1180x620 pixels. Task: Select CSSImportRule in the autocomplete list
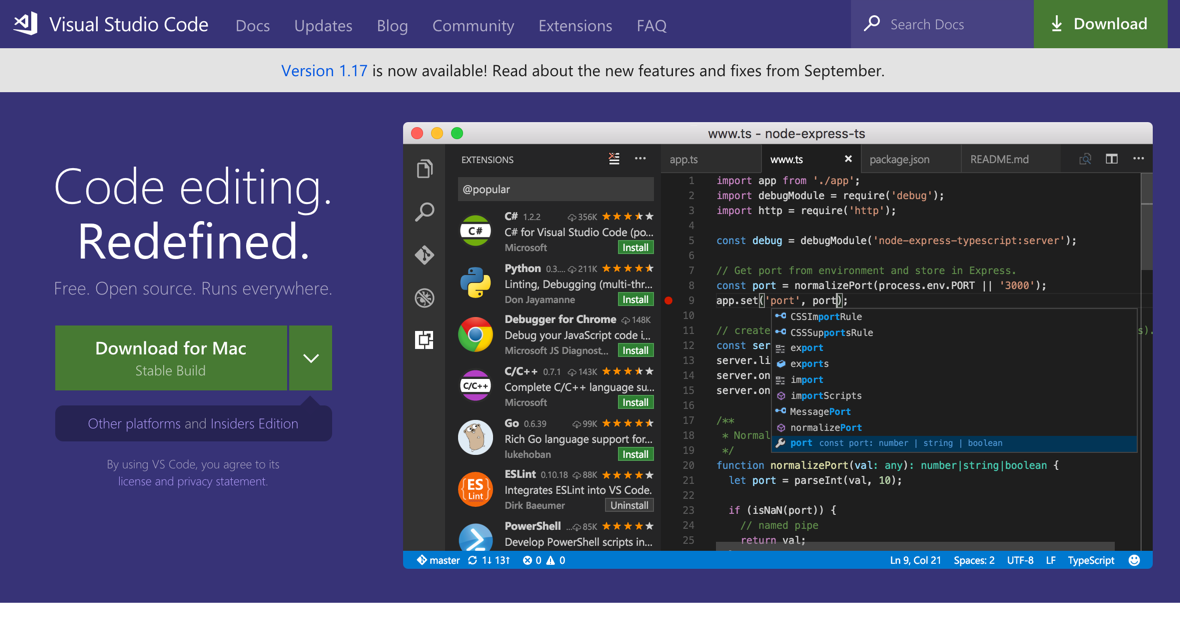coord(953,317)
